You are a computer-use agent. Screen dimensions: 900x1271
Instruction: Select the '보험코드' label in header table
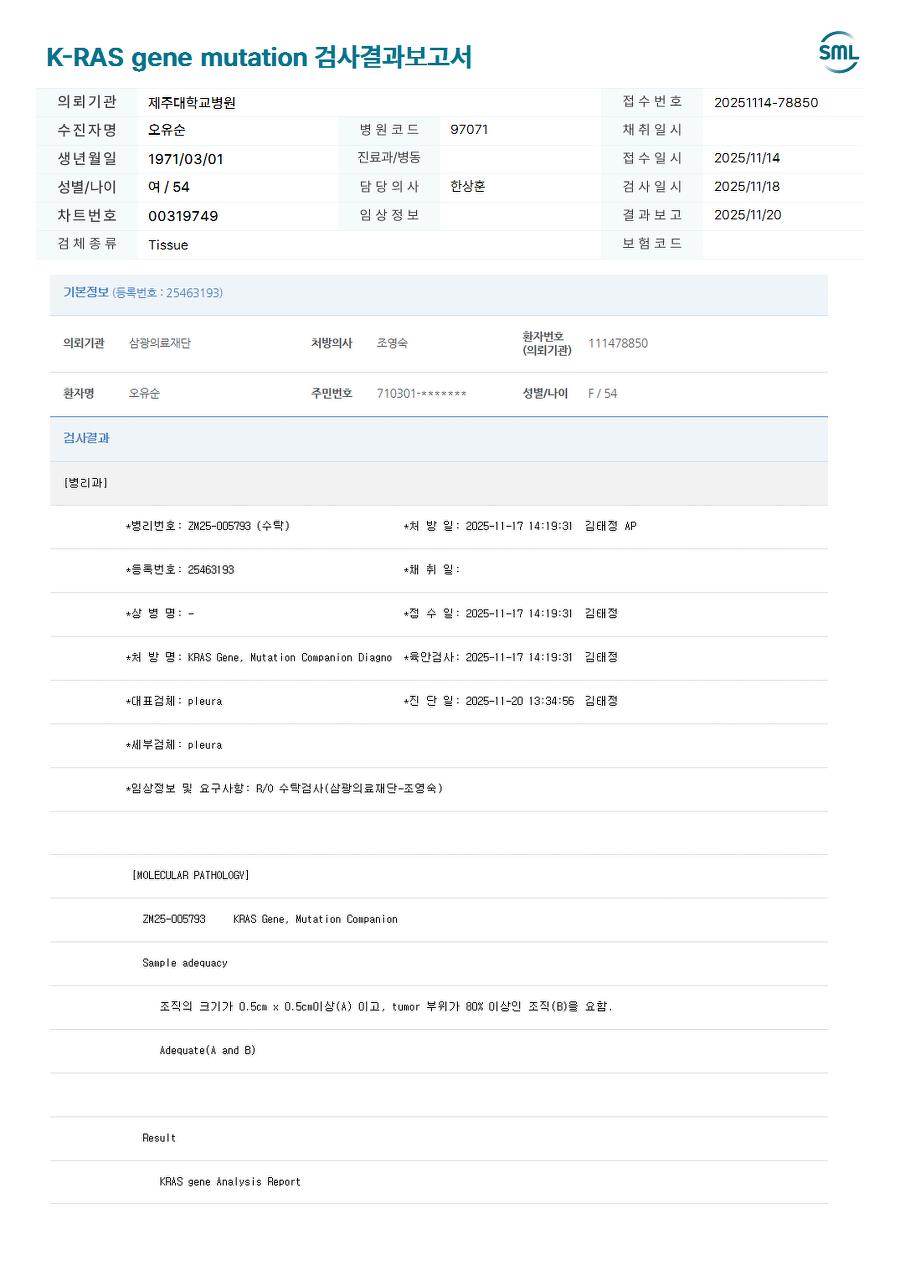tap(652, 244)
